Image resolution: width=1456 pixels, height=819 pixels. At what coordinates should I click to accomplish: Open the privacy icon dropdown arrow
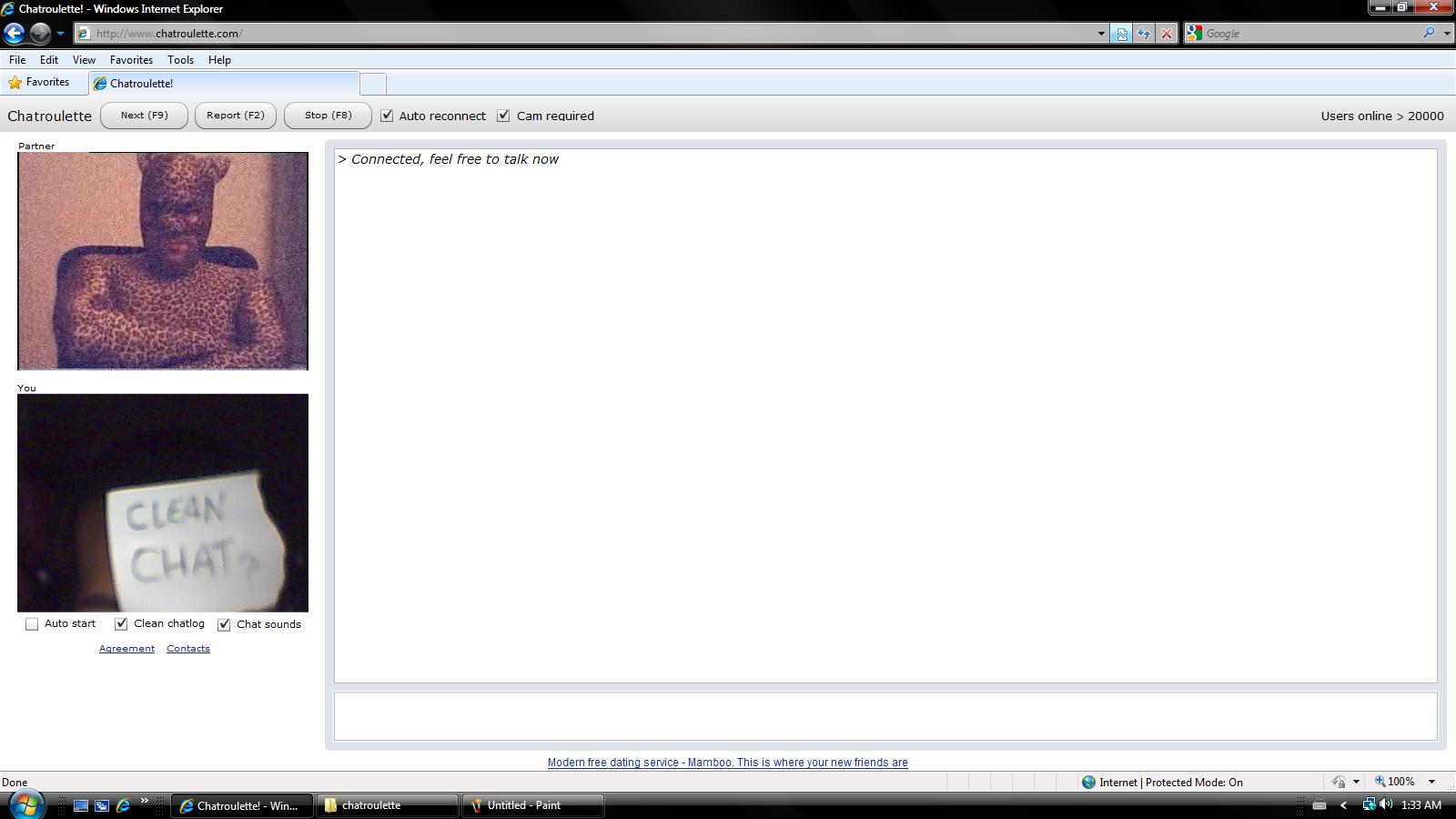tap(1356, 782)
